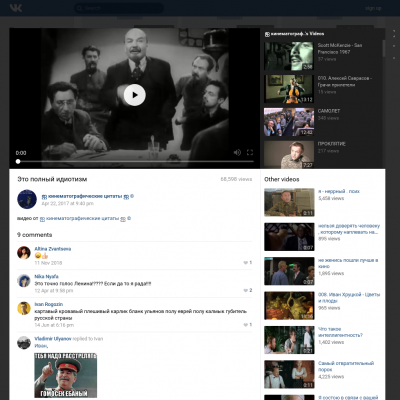
Task: Open Ivan Rogozin's avatar
Action: [24, 308]
